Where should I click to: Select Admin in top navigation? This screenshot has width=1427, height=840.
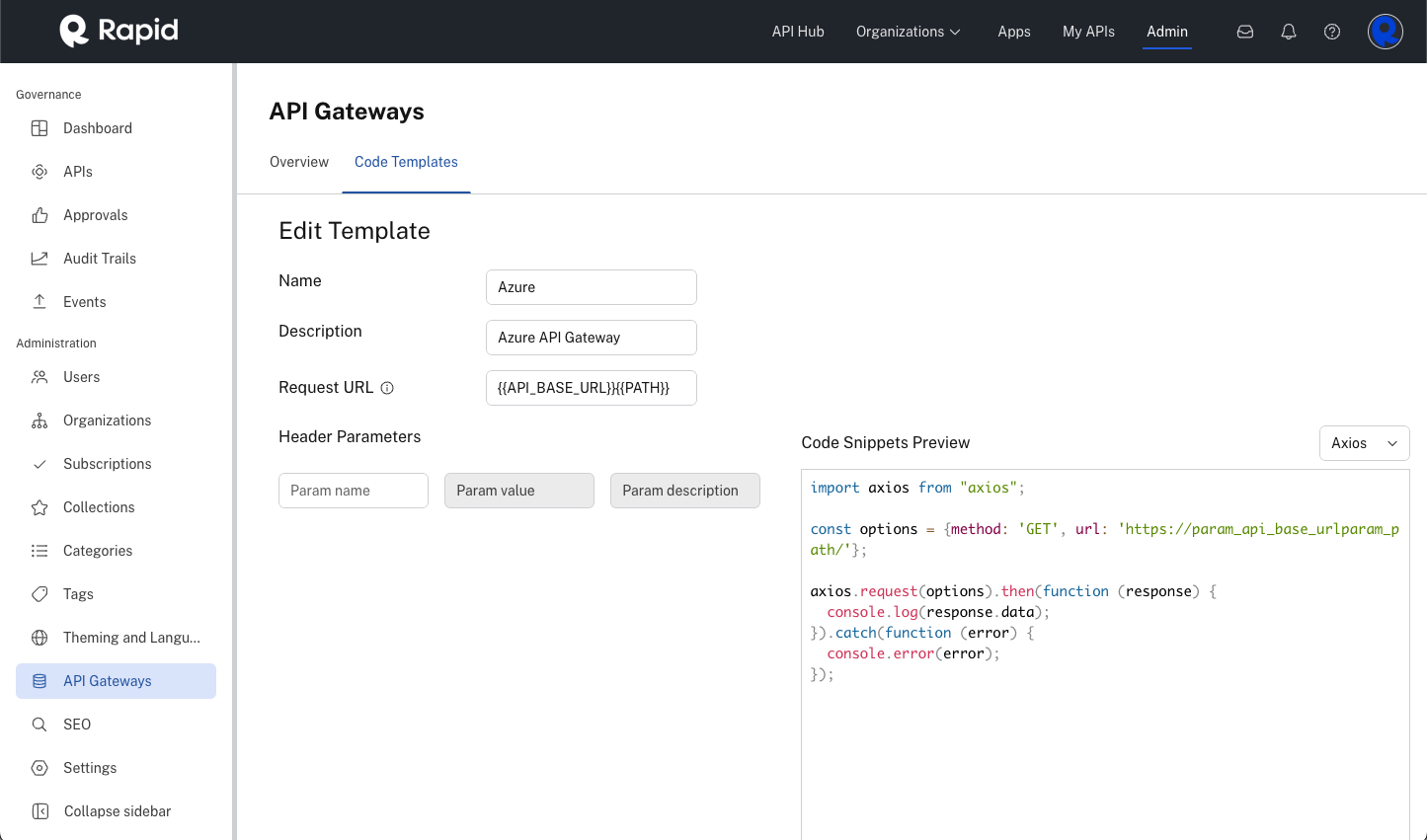click(1167, 32)
